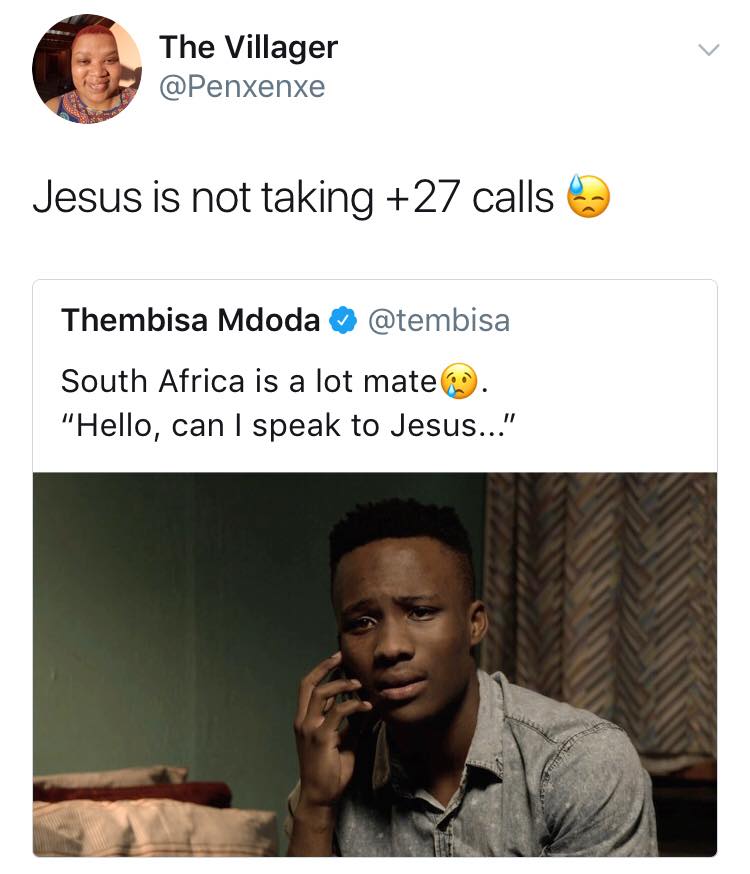
Task: Click the blue verified badge
Action: (342, 320)
